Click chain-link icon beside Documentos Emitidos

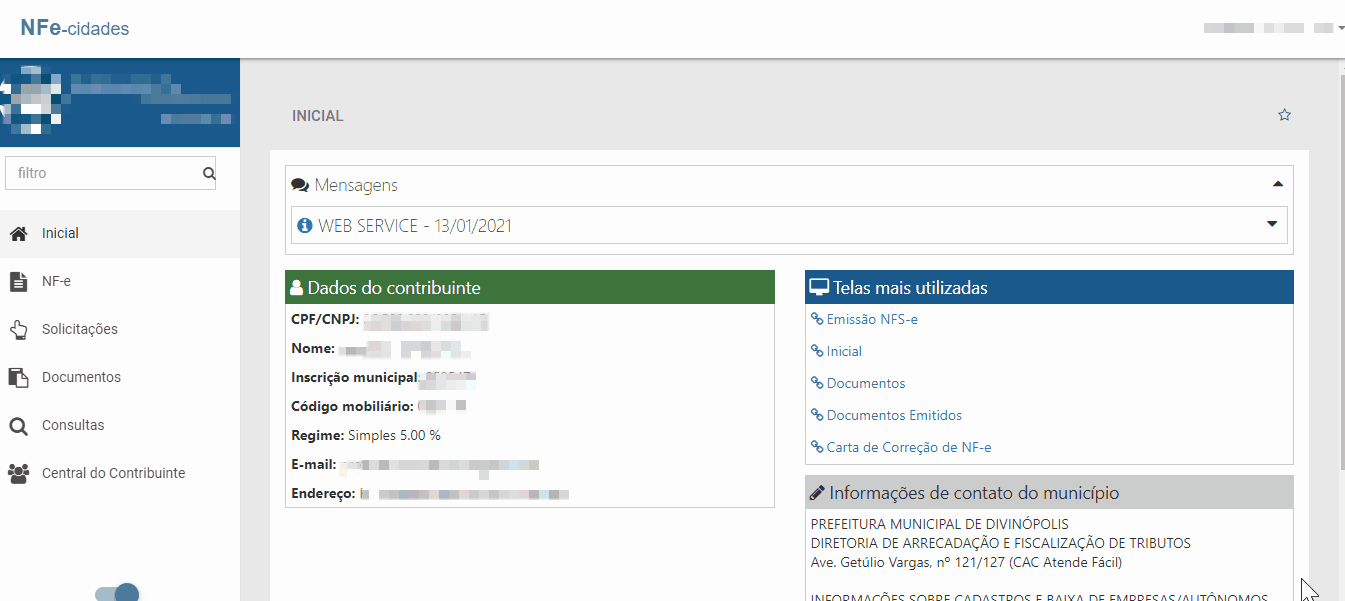[817, 416]
